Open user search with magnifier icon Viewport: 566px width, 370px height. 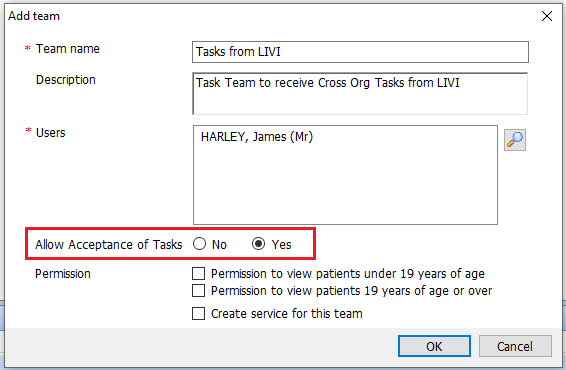click(515, 140)
